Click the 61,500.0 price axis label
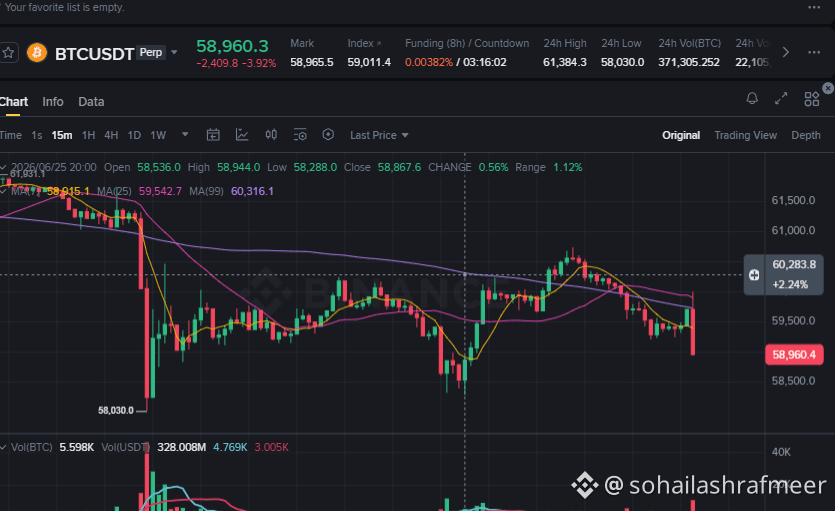Screen dimensions: 835x511 pyautogui.click(x=793, y=201)
